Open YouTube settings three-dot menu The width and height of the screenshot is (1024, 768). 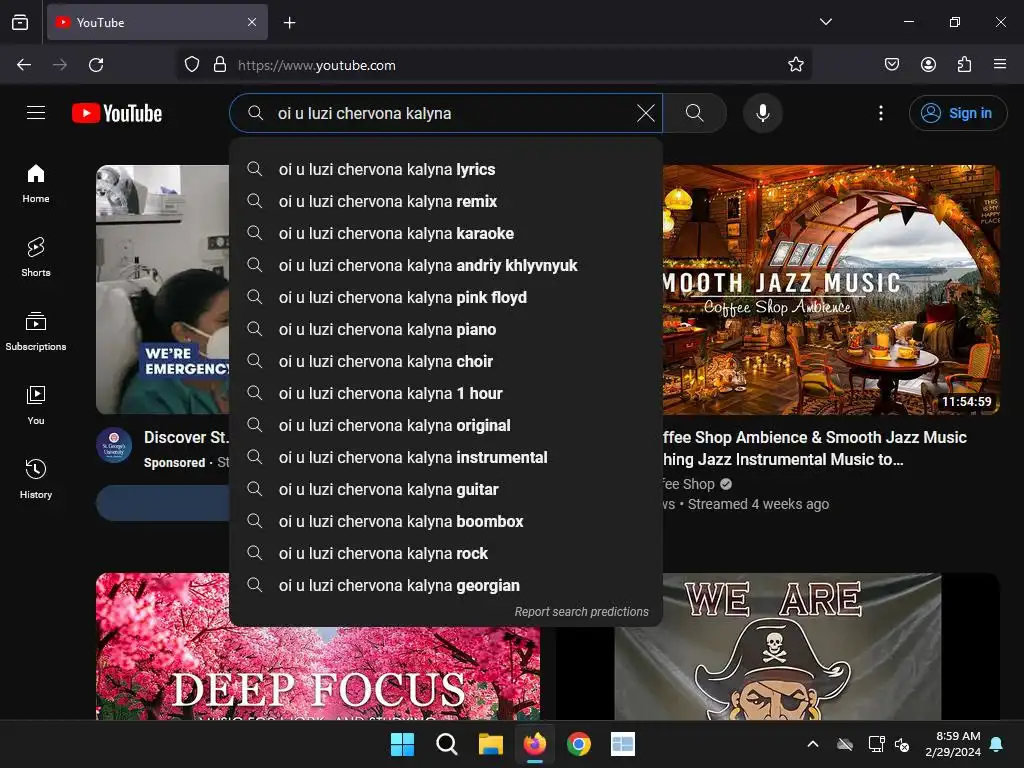880,113
